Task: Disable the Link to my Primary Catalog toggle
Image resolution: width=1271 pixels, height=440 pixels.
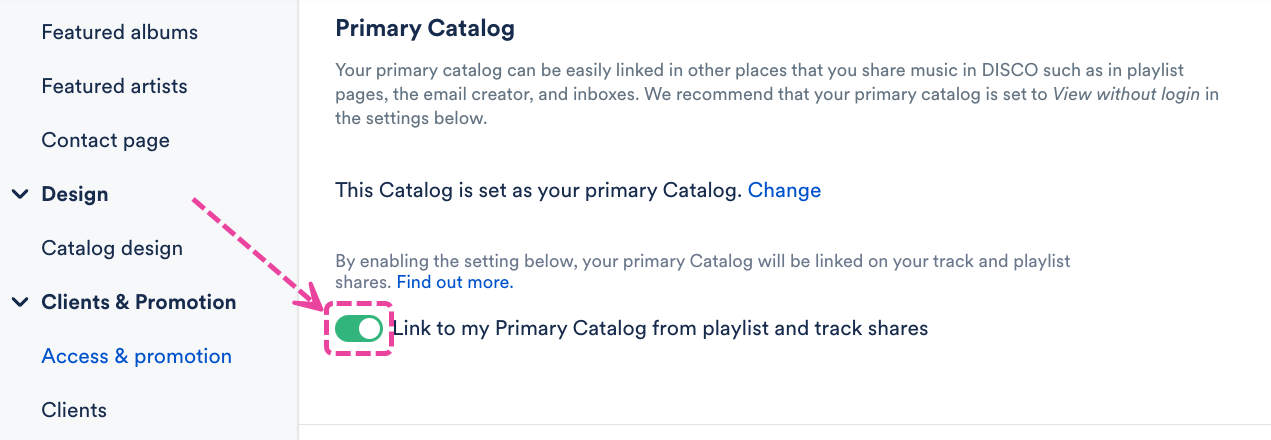Action: [359, 328]
